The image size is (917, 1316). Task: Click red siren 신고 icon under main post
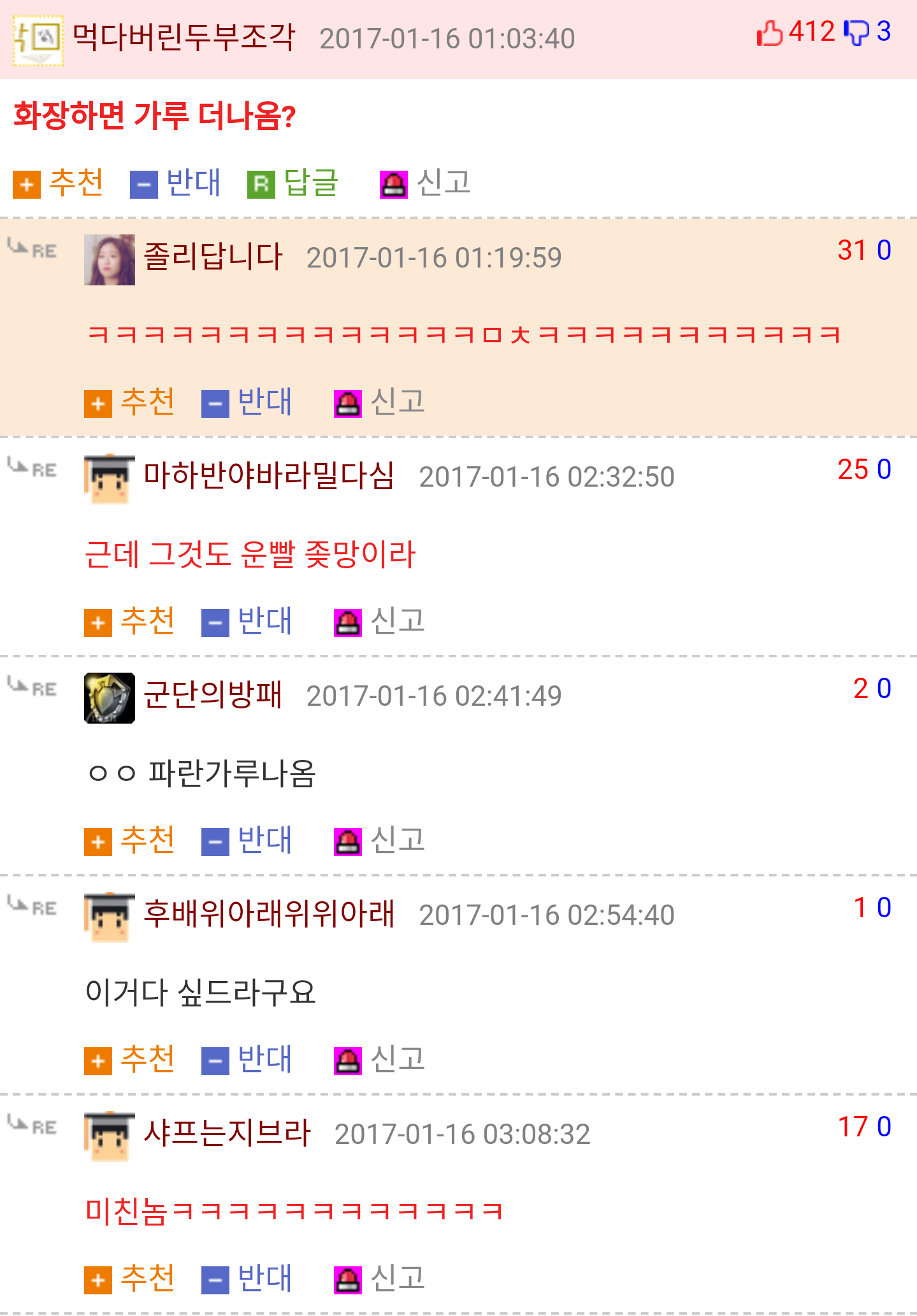coord(394,185)
